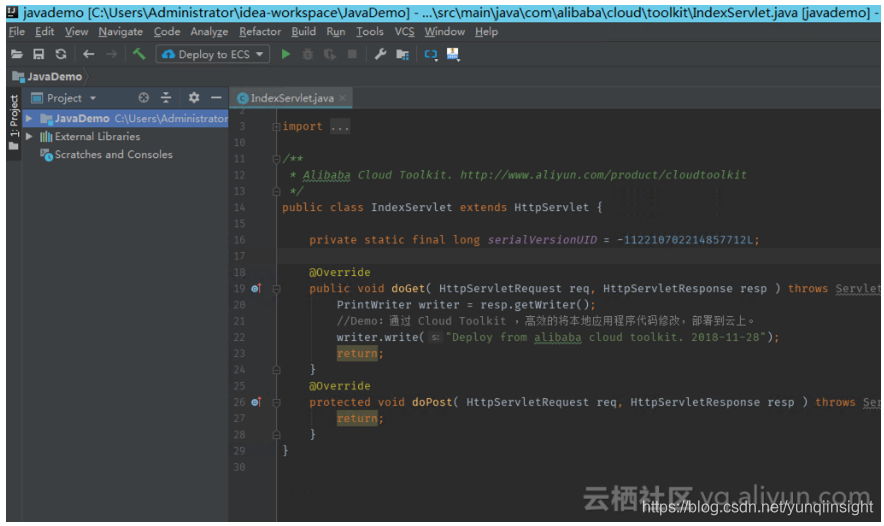Open the Build menu
This screenshot has width=884, height=526.
pos(303,32)
